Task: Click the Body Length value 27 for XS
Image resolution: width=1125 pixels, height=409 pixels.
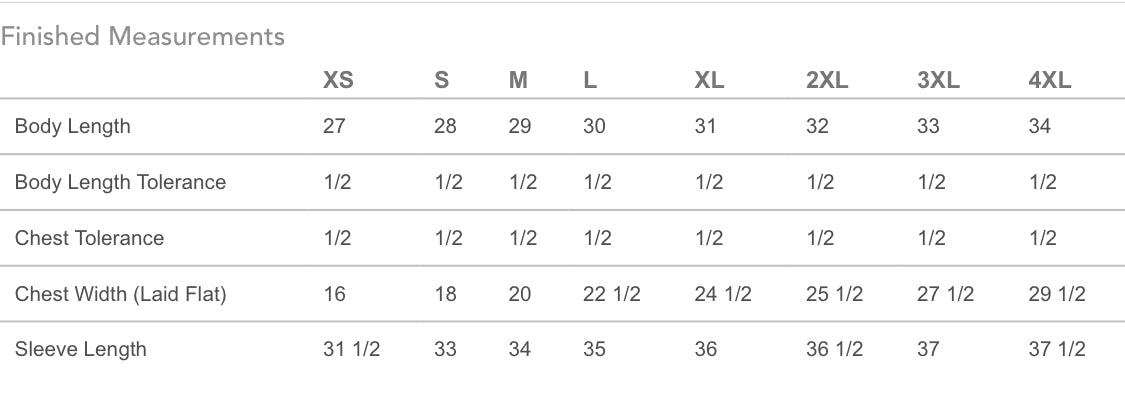Action: [334, 127]
